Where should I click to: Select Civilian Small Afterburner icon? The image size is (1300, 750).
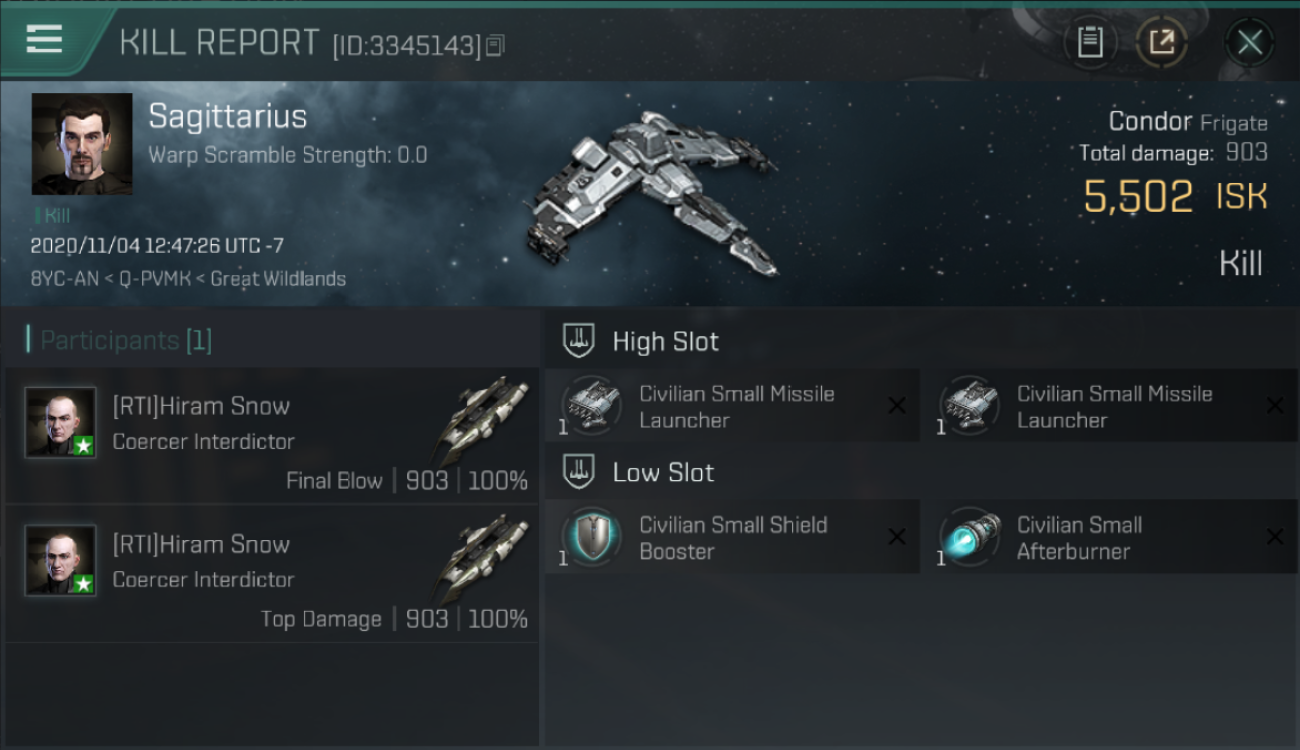969,537
